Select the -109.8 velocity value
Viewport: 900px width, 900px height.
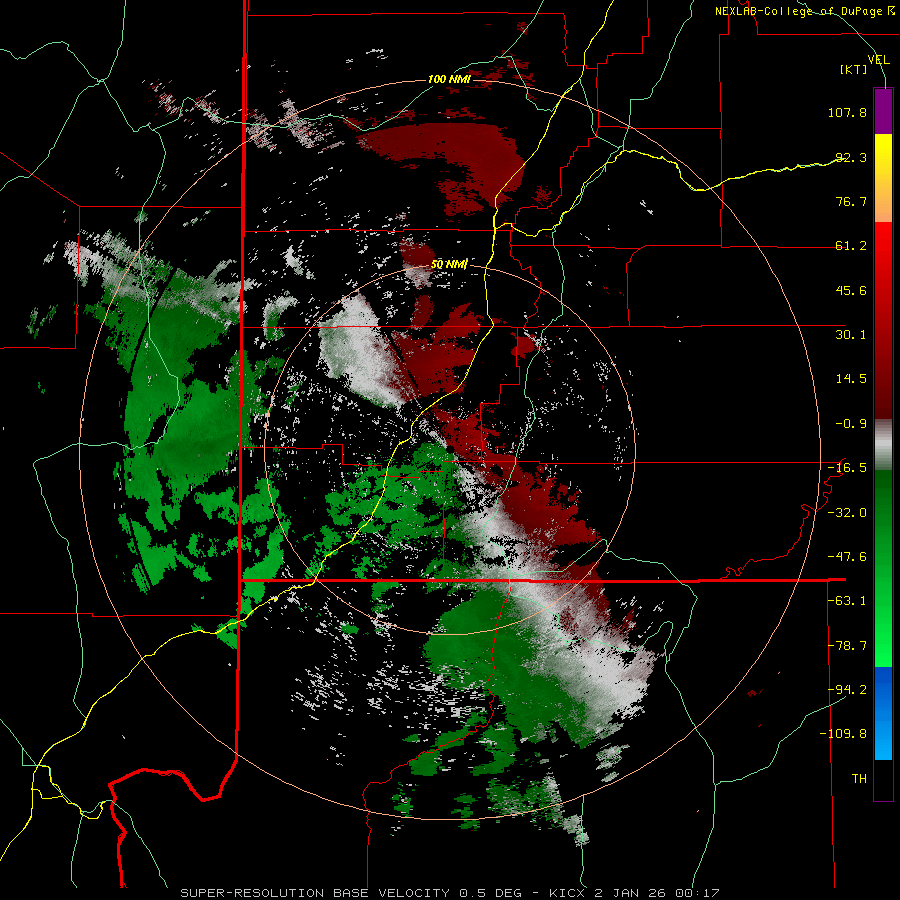pos(843,734)
